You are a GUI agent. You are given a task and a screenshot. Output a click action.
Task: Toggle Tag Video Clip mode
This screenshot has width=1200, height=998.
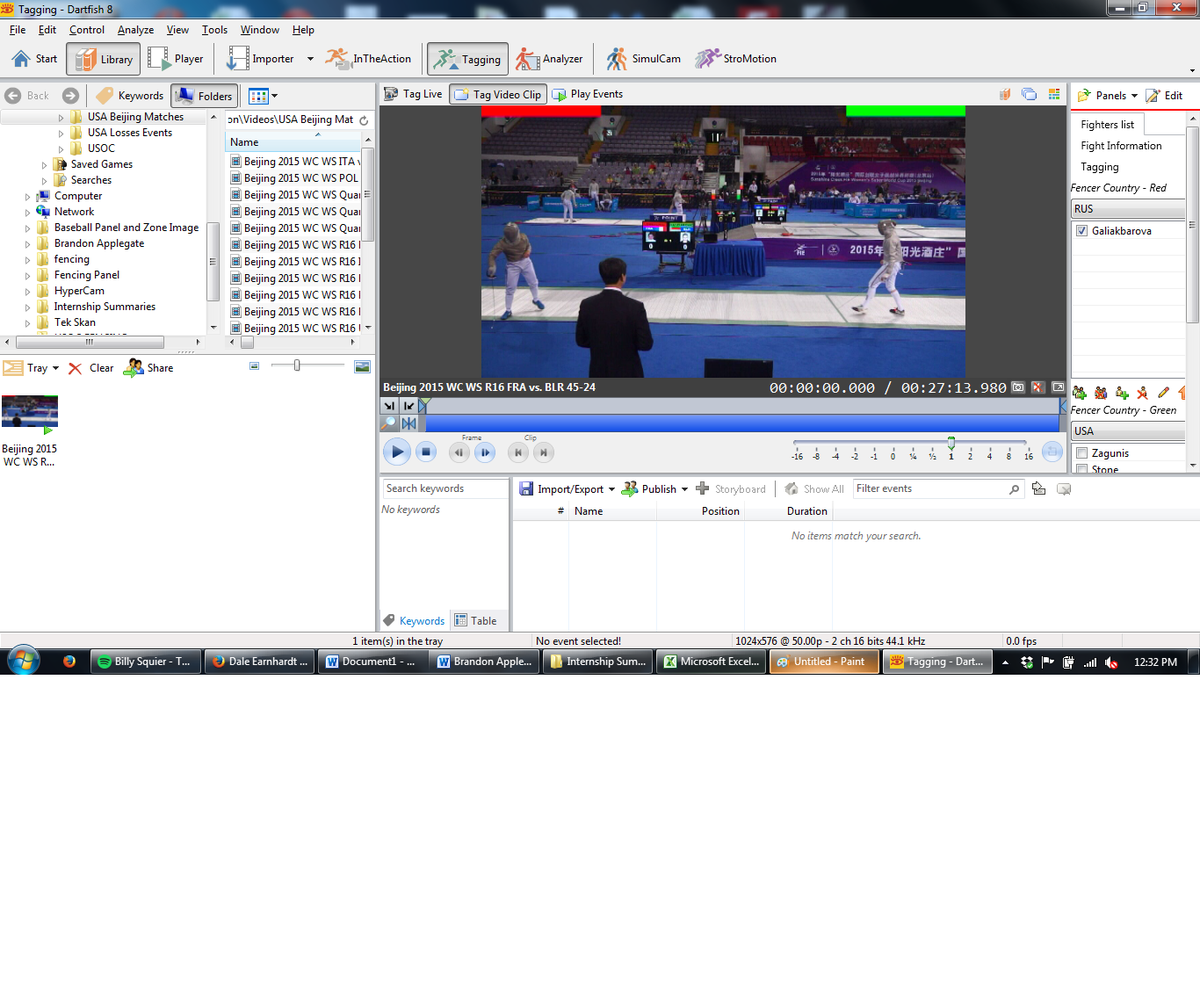[x=497, y=94]
